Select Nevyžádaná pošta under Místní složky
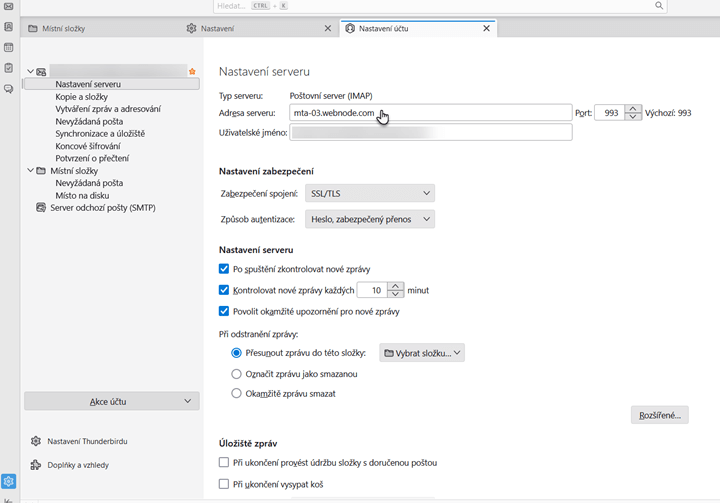The height and width of the screenshot is (504, 720). (89, 183)
